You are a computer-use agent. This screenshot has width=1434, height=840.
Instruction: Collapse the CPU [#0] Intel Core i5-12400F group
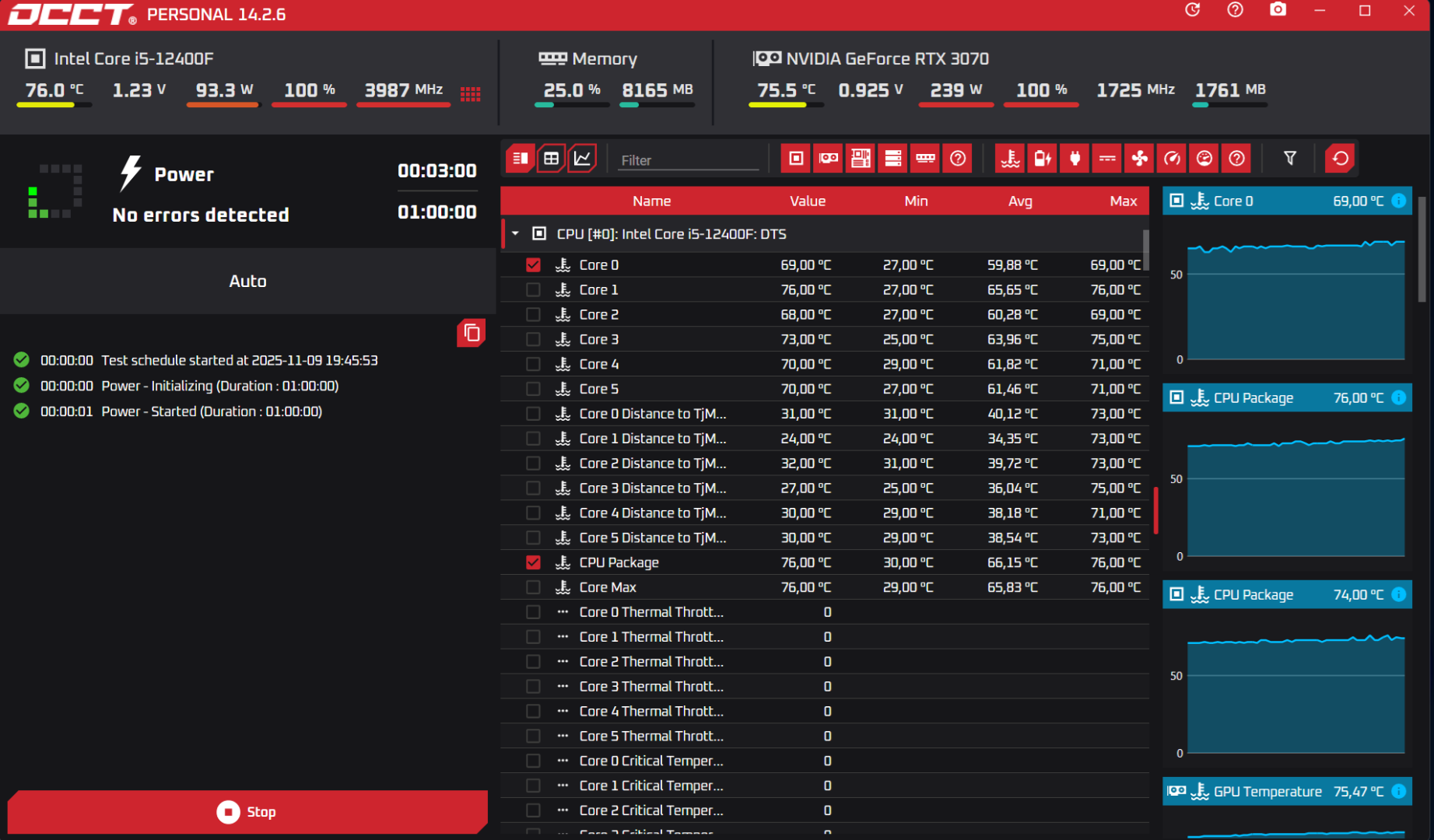pos(515,233)
